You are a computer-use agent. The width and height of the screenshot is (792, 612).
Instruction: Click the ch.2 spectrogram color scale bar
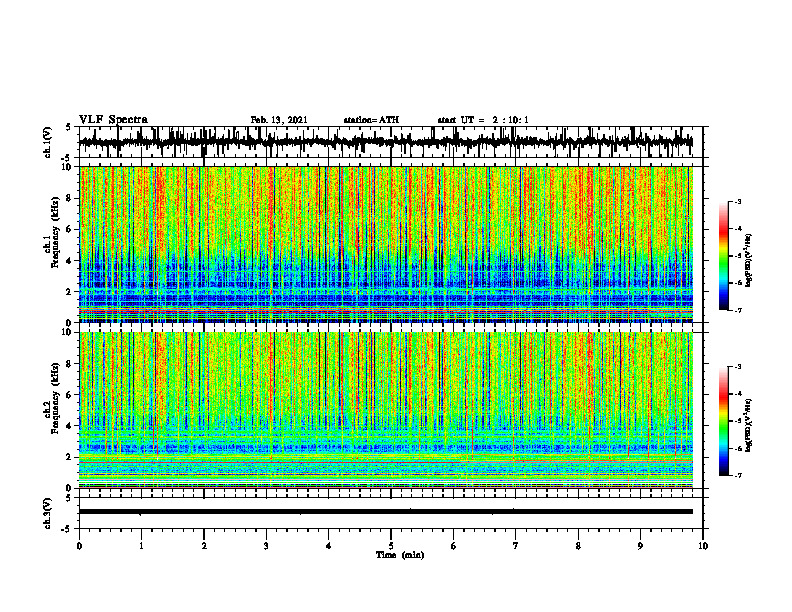click(723, 421)
